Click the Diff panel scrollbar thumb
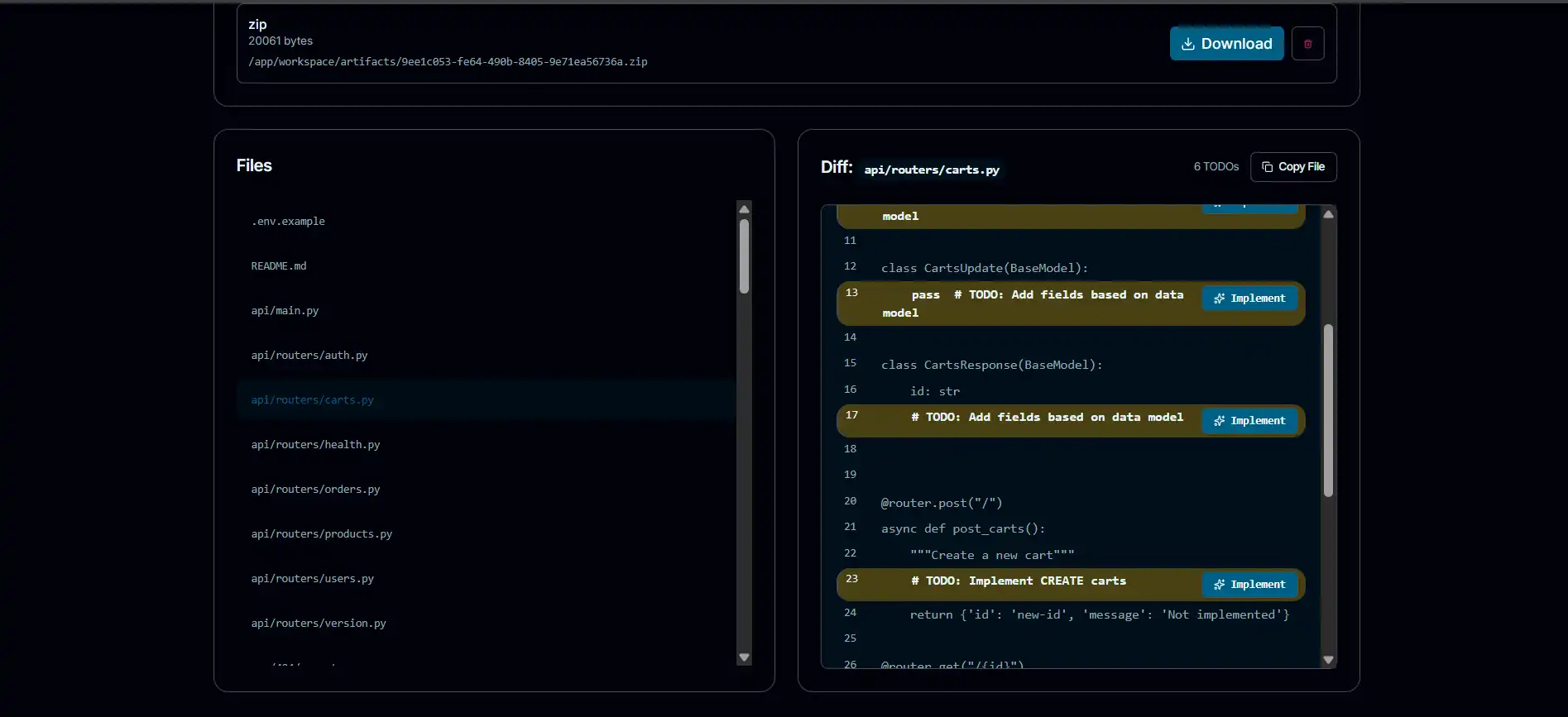 click(1328, 410)
